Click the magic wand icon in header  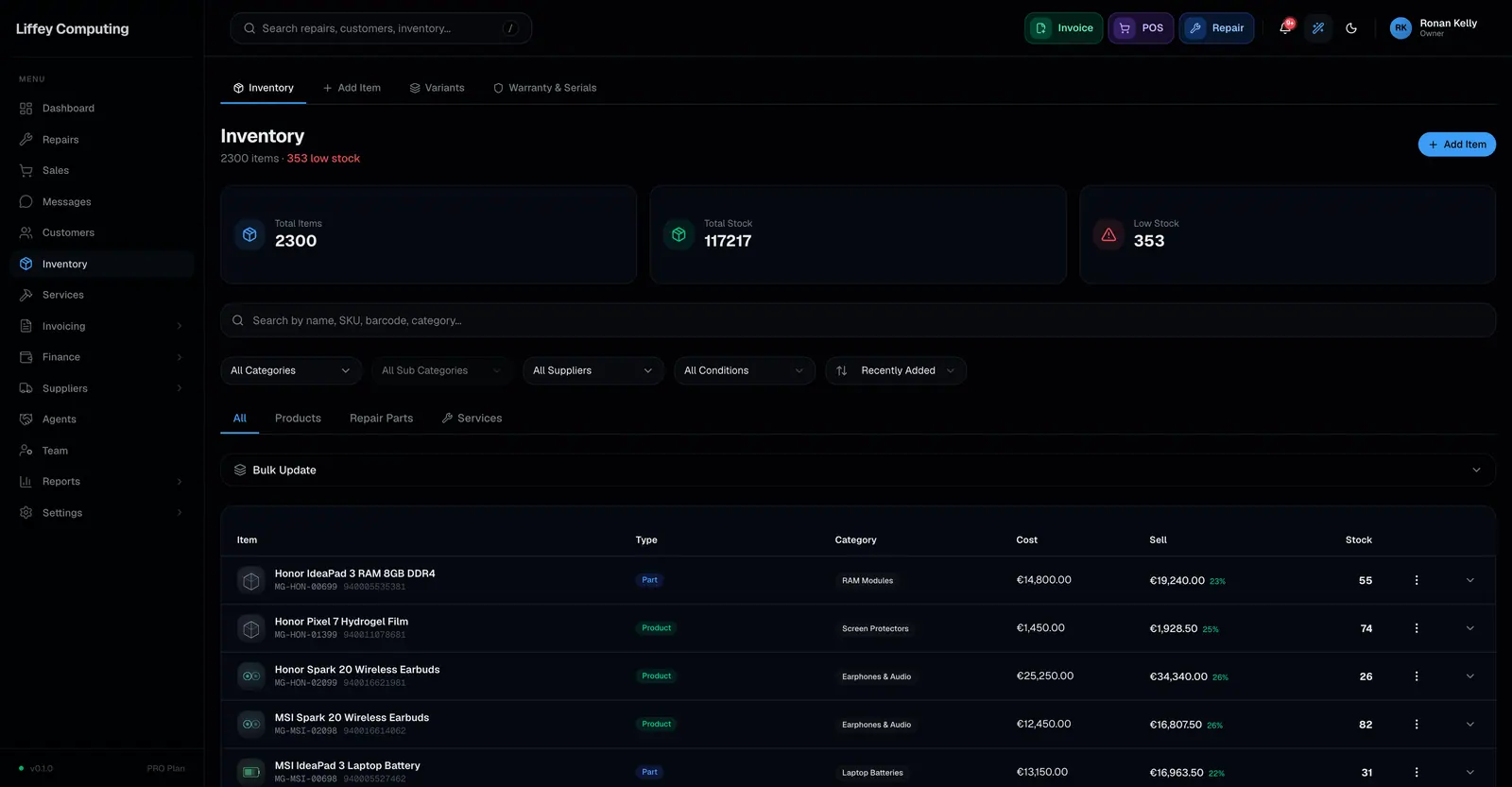(1318, 28)
